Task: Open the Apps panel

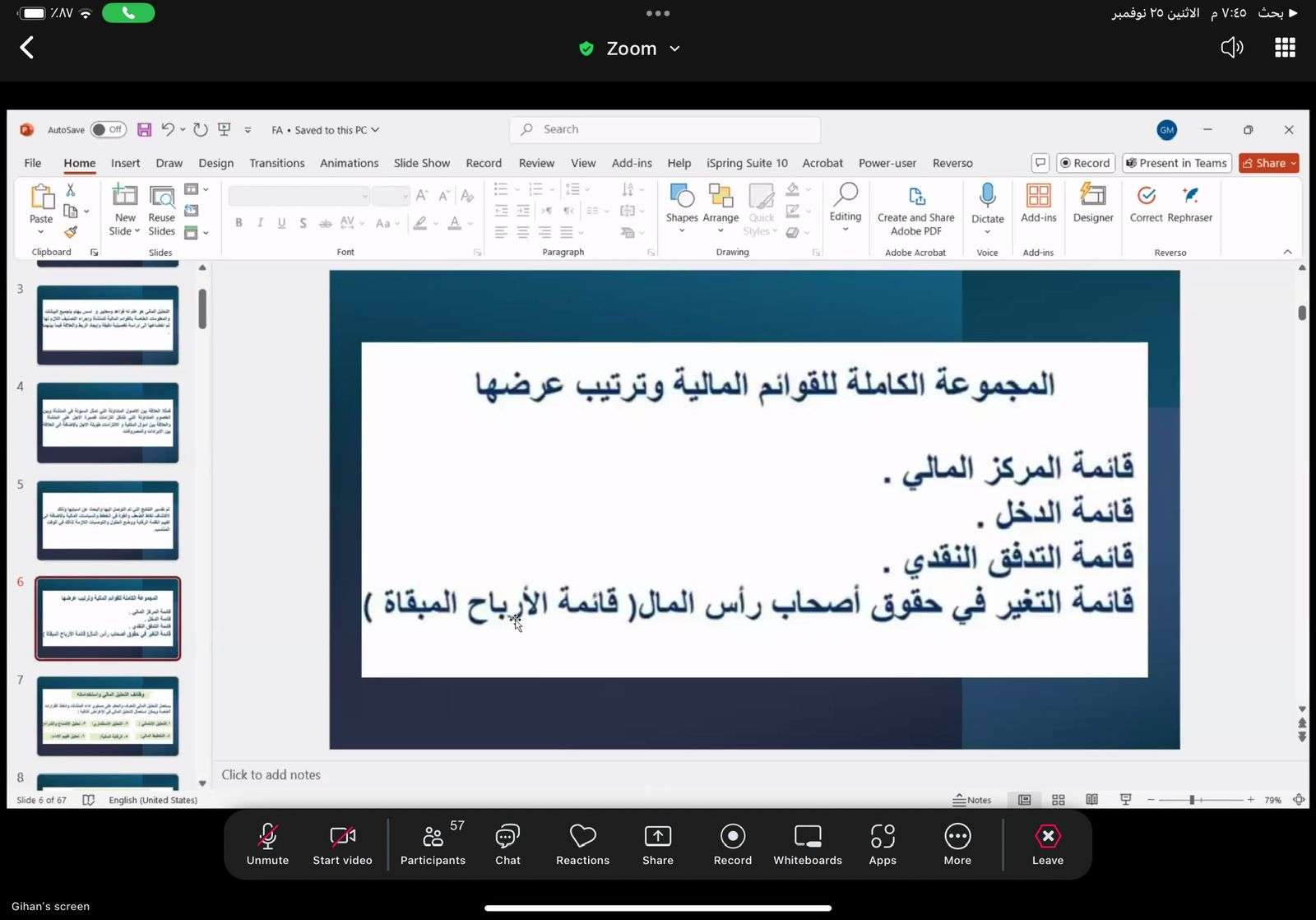Action: (x=882, y=843)
